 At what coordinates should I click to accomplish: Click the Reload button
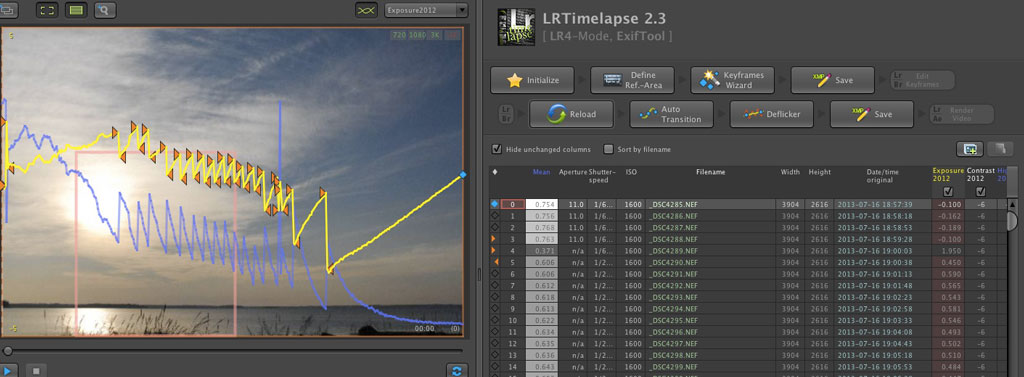(571, 114)
